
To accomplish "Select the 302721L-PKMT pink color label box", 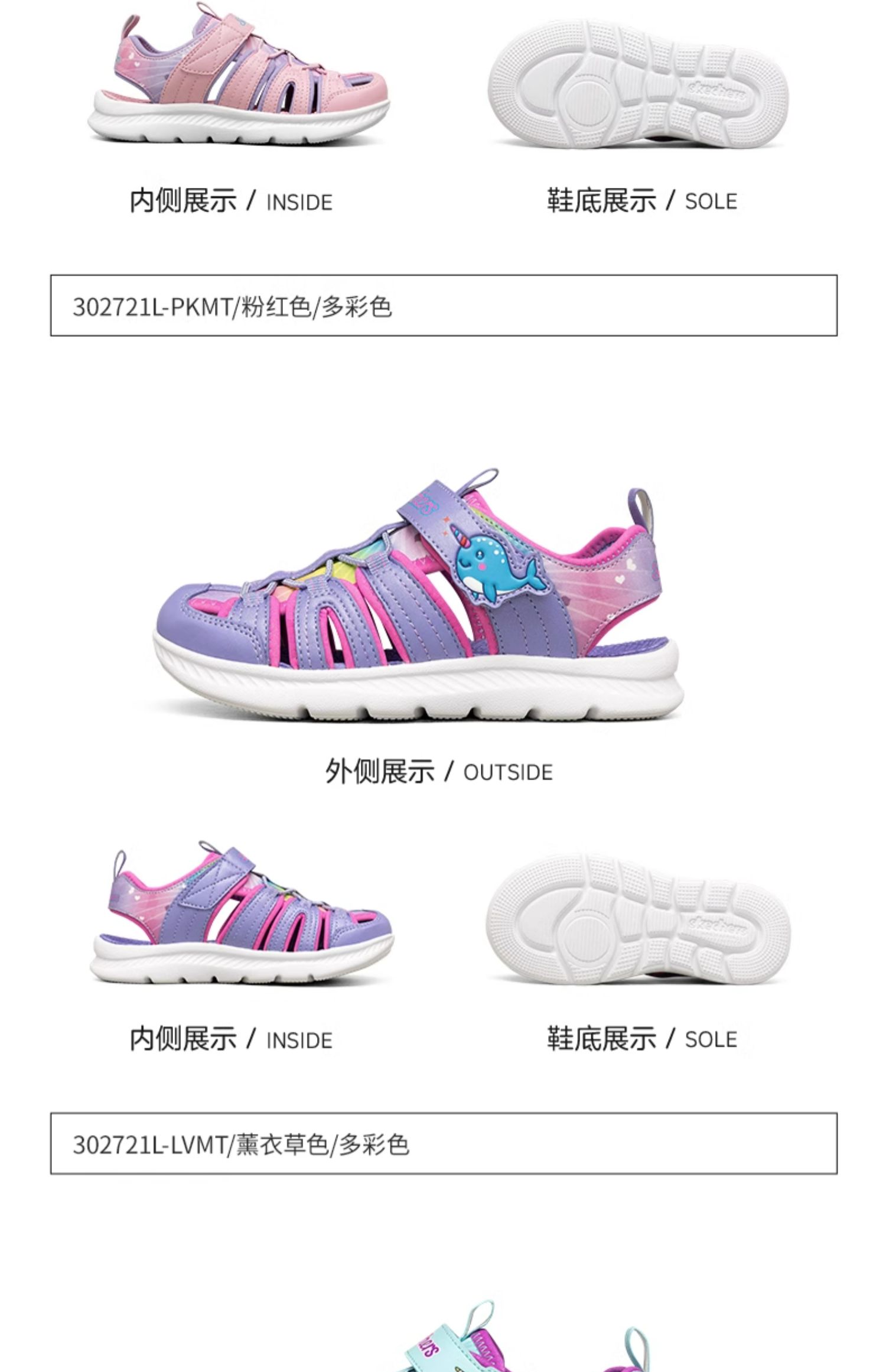I will click(444, 305).
